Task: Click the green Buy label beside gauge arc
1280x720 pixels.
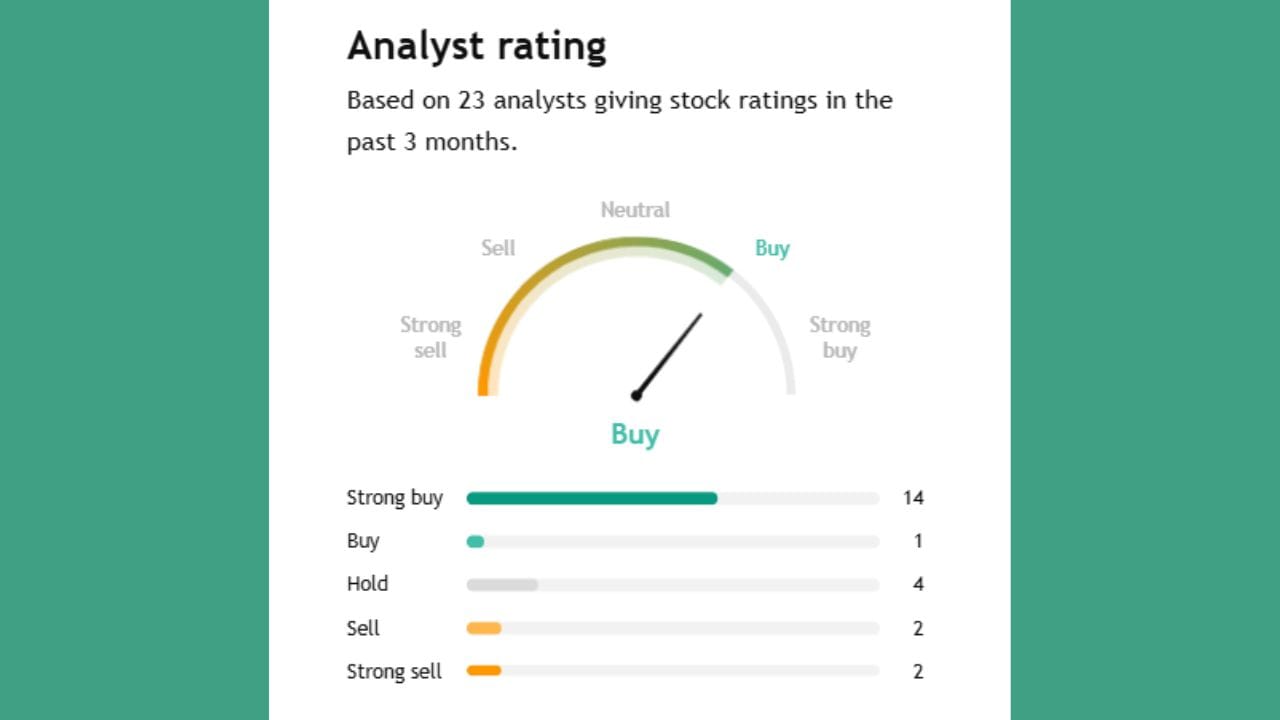Action: coord(772,248)
